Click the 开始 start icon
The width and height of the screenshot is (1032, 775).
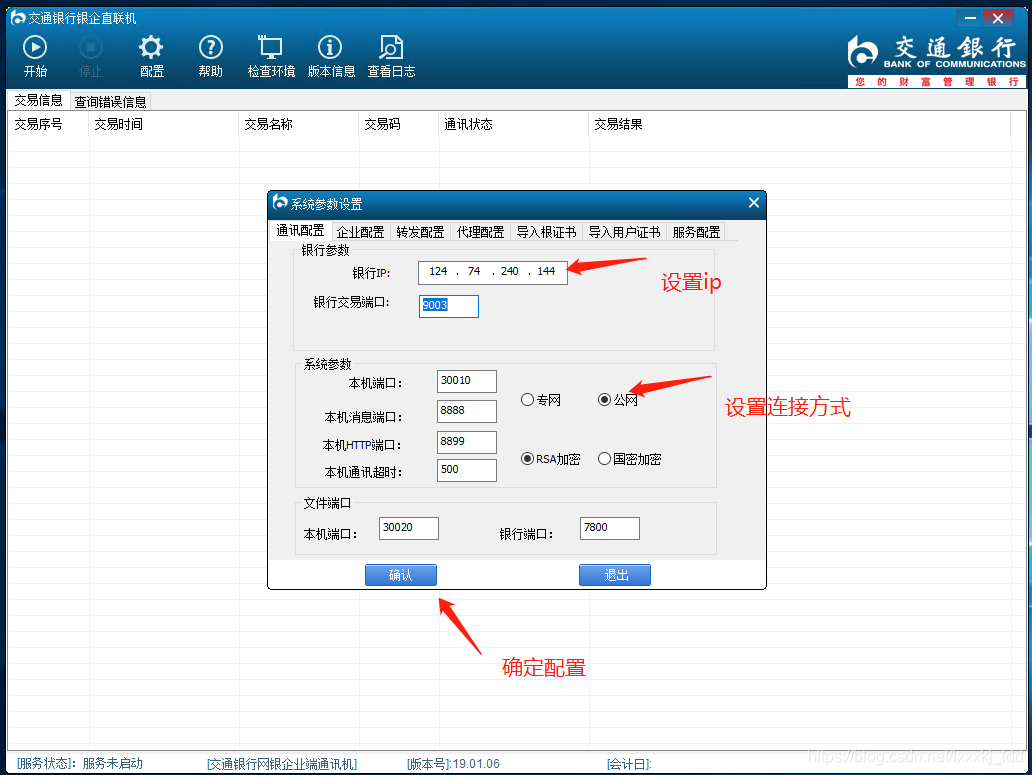[x=35, y=47]
